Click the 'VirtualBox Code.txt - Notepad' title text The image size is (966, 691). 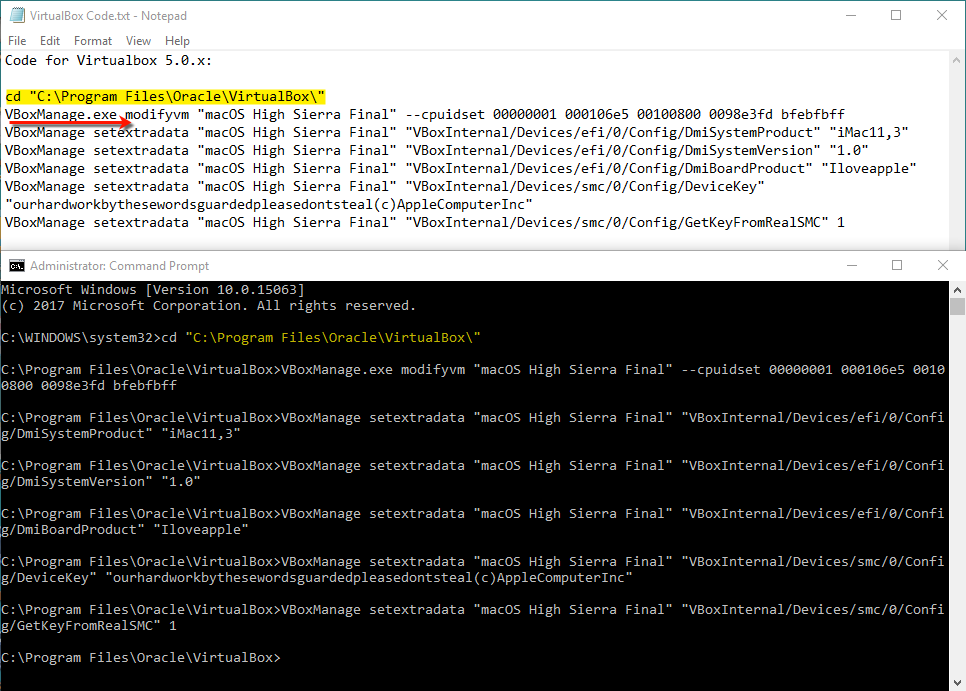[x=108, y=15]
